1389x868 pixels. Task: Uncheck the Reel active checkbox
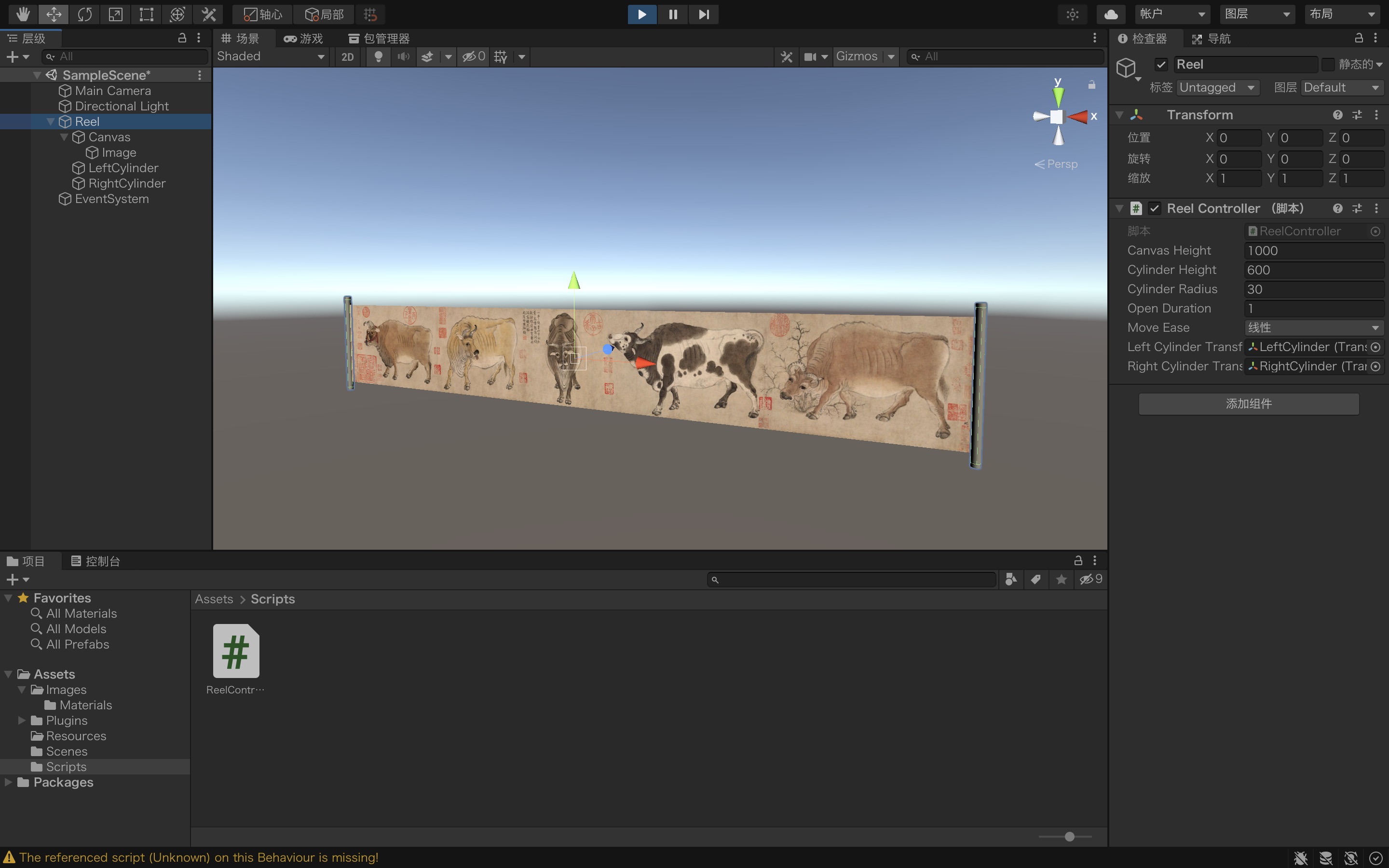pos(1161,64)
